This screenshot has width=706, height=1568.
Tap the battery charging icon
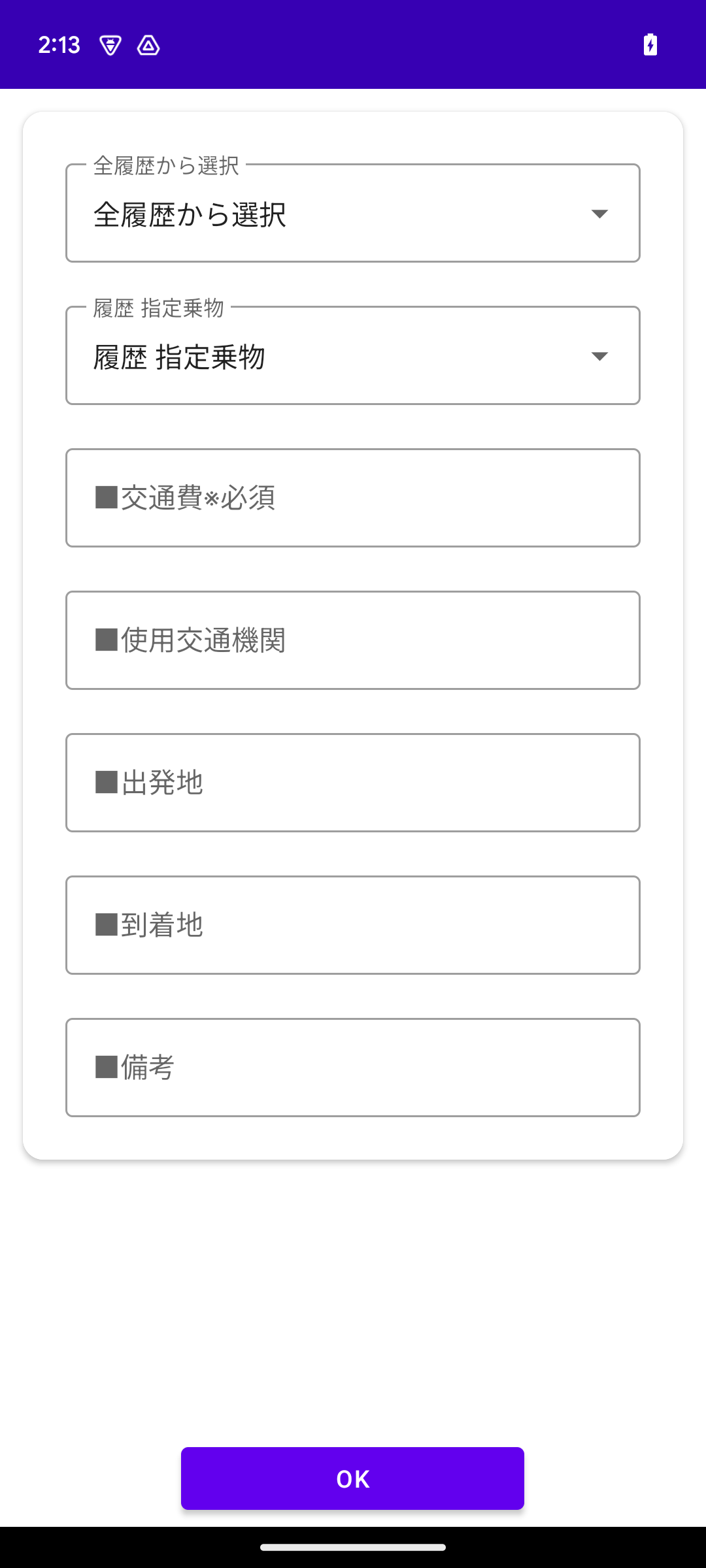[650, 45]
